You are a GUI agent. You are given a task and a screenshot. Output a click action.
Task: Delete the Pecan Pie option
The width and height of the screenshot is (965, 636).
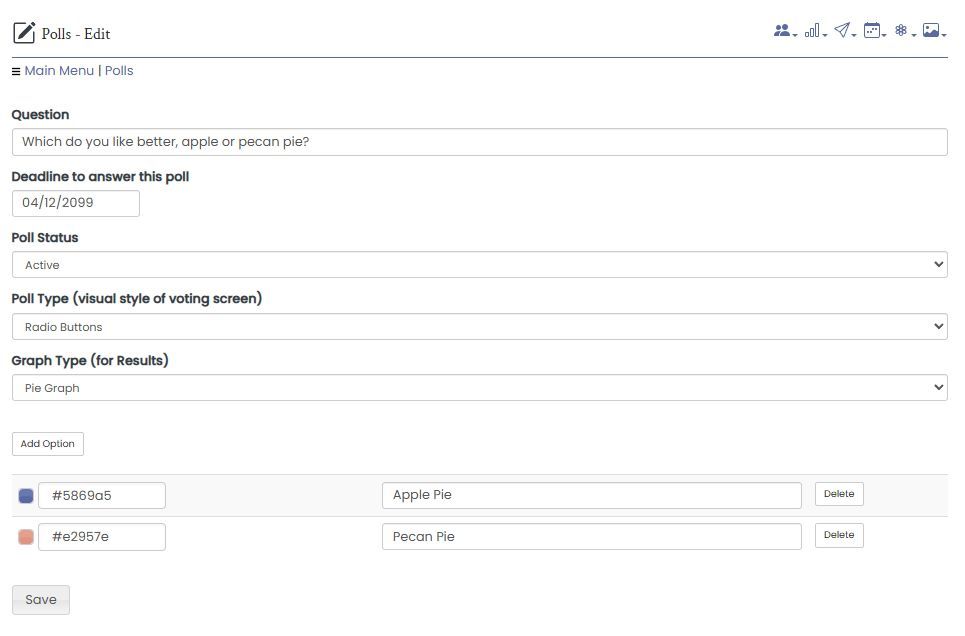pyautogui.click(x=839, y=535)
